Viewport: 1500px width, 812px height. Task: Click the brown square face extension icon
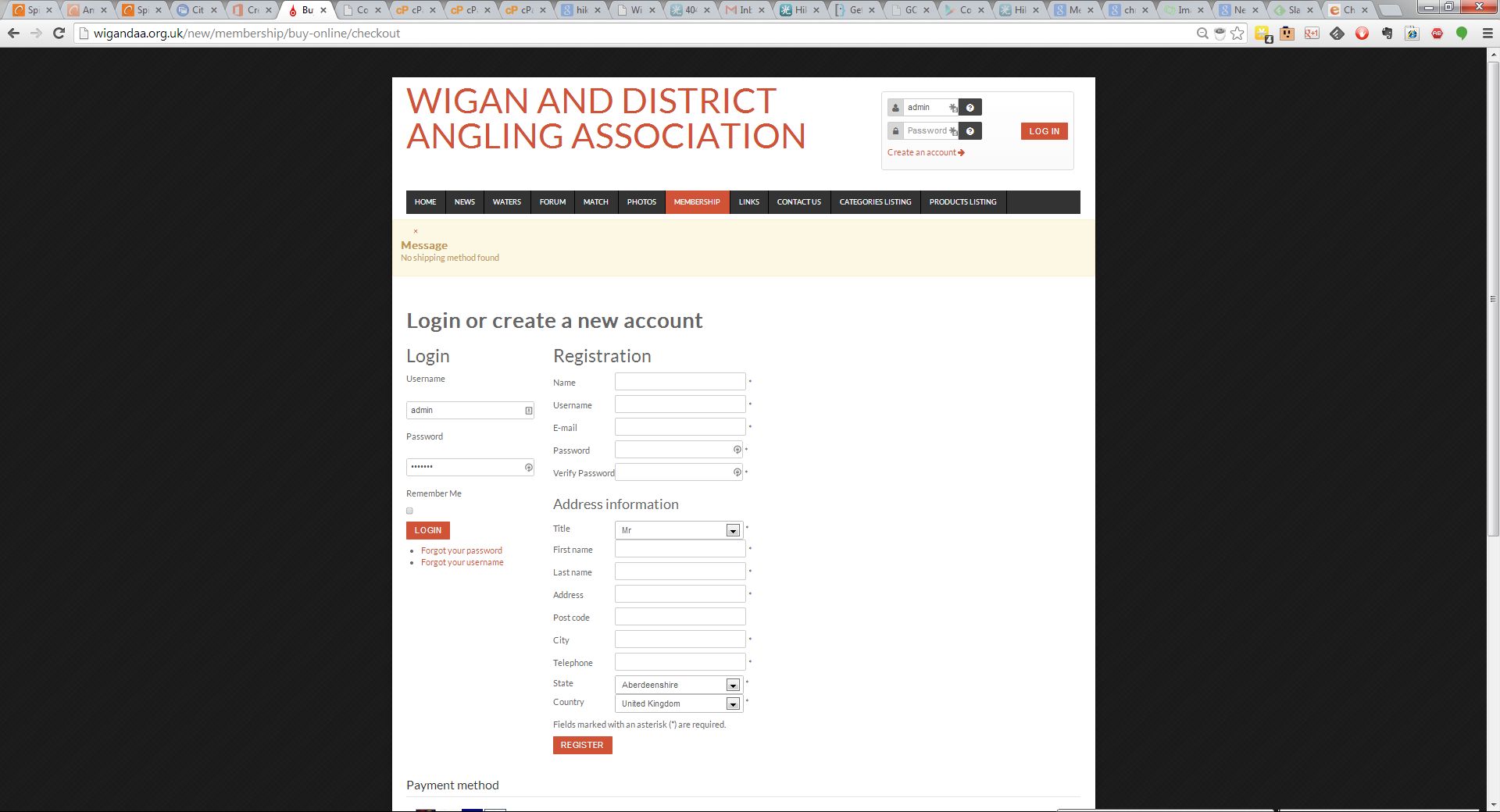click(1287, 34)
